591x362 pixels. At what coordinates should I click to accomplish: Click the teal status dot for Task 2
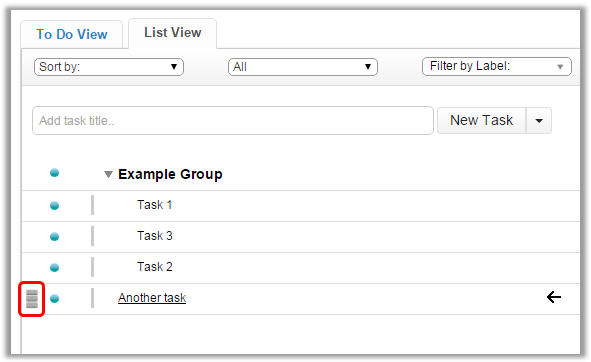click(x=55, y=267)
